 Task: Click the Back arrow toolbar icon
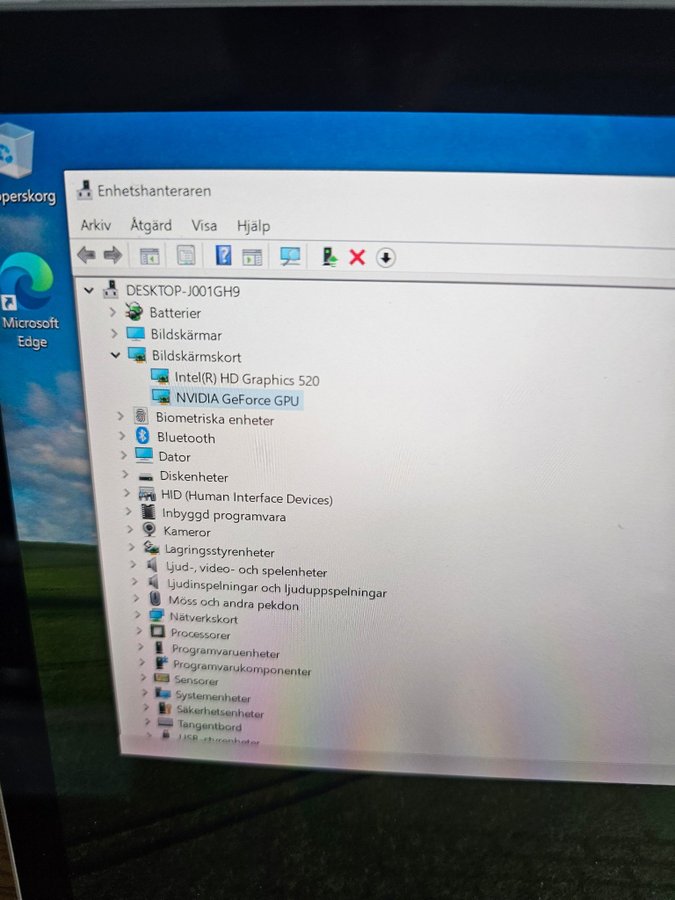(x=87, y=255)
